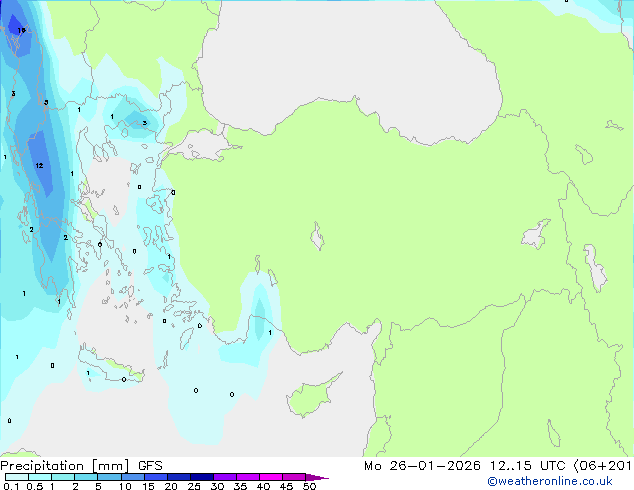This screenshot has height=490, width=634.
Task: Click the weatheronline.co.uk copyright link
Action: coord(550,481)
